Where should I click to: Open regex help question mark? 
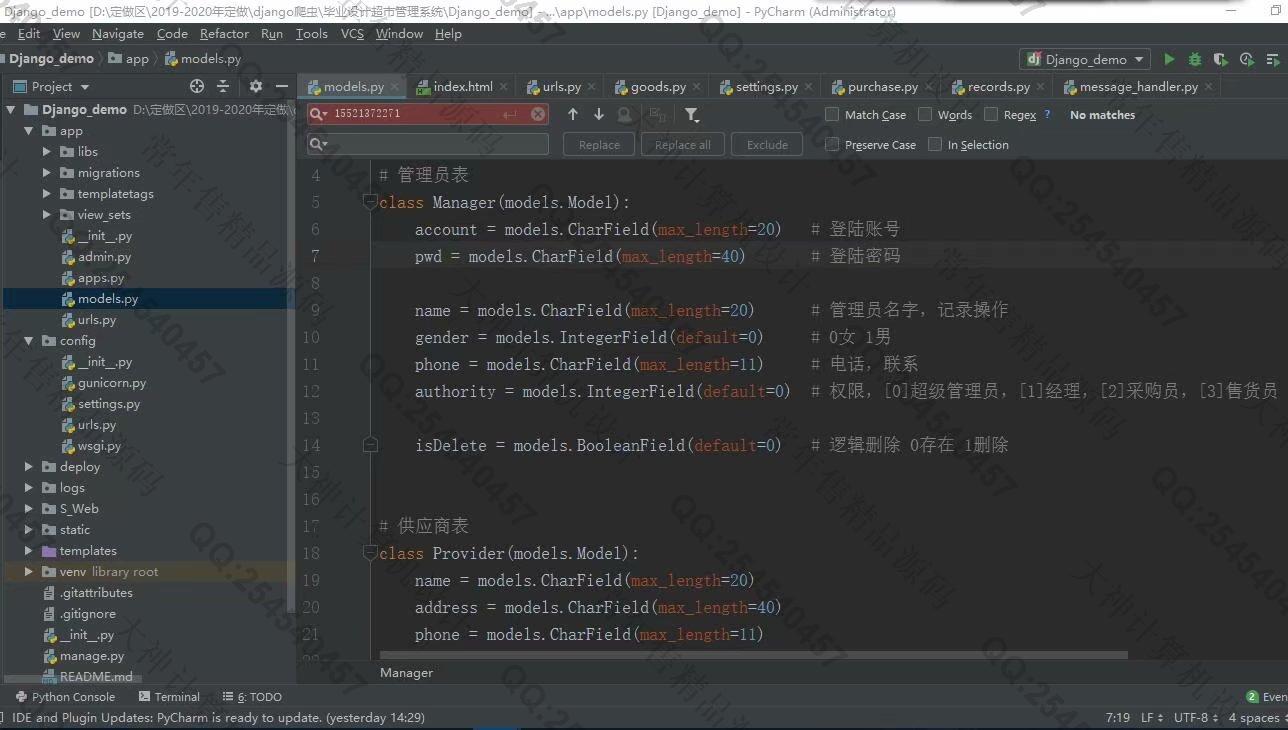click(1047, 114)
